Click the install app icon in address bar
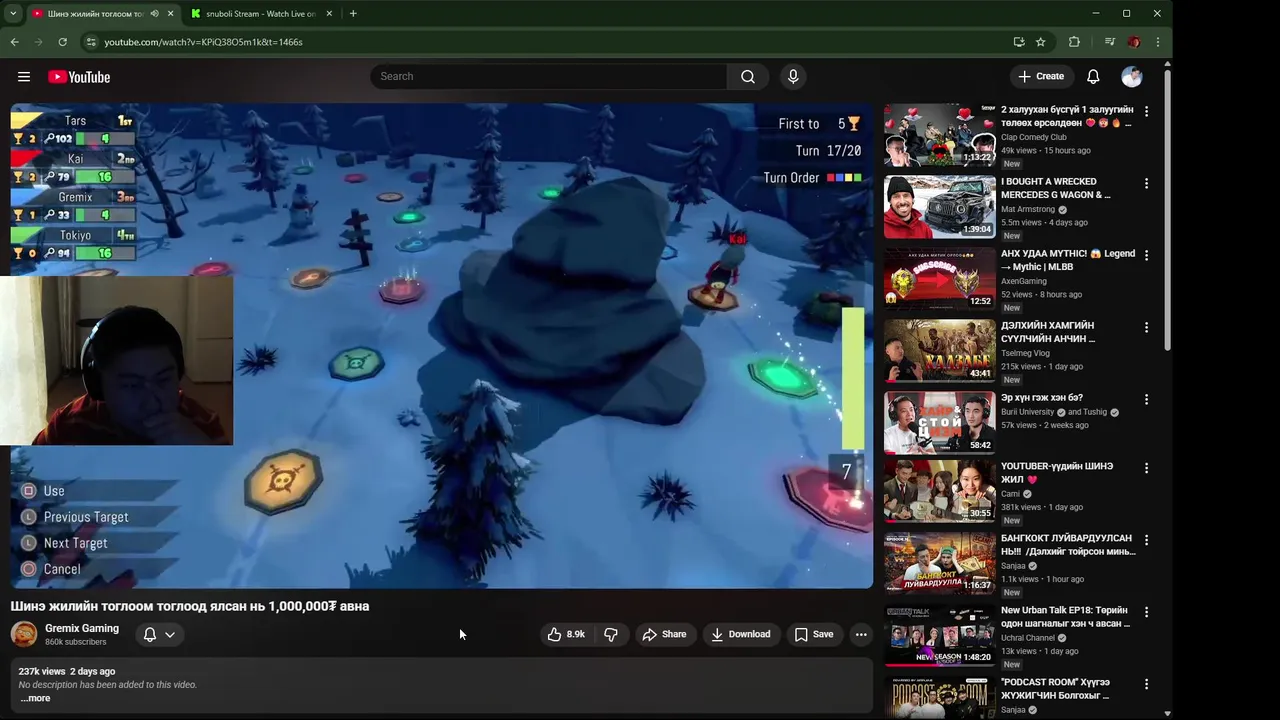This screenshot has height=720, width=1280. tap(1018, 42)
